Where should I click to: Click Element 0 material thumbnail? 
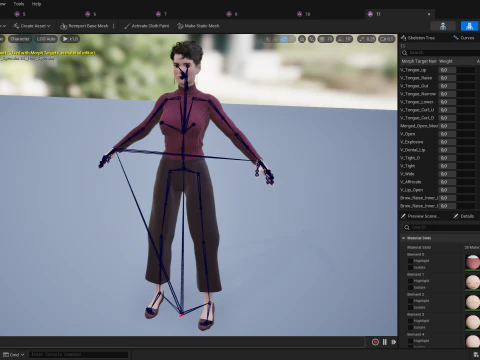[x=473, y=262]
